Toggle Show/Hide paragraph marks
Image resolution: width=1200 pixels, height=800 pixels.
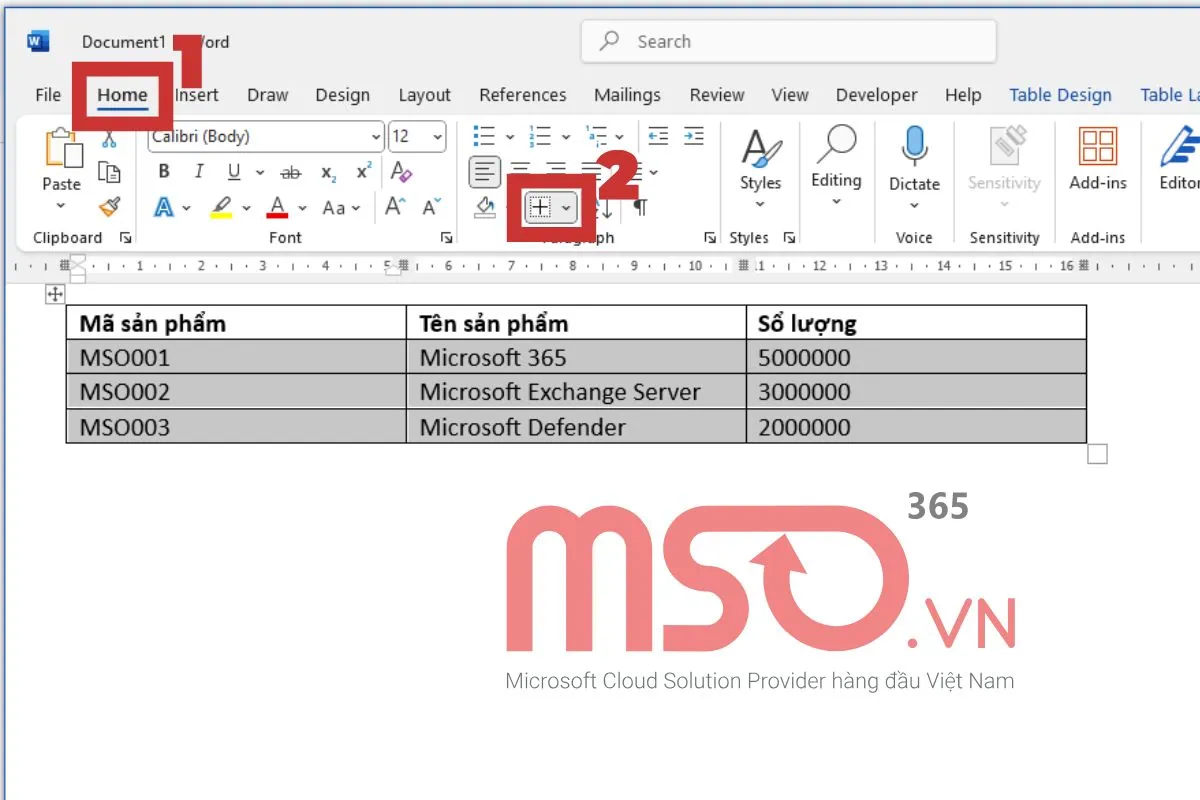(x=640, y=207)
